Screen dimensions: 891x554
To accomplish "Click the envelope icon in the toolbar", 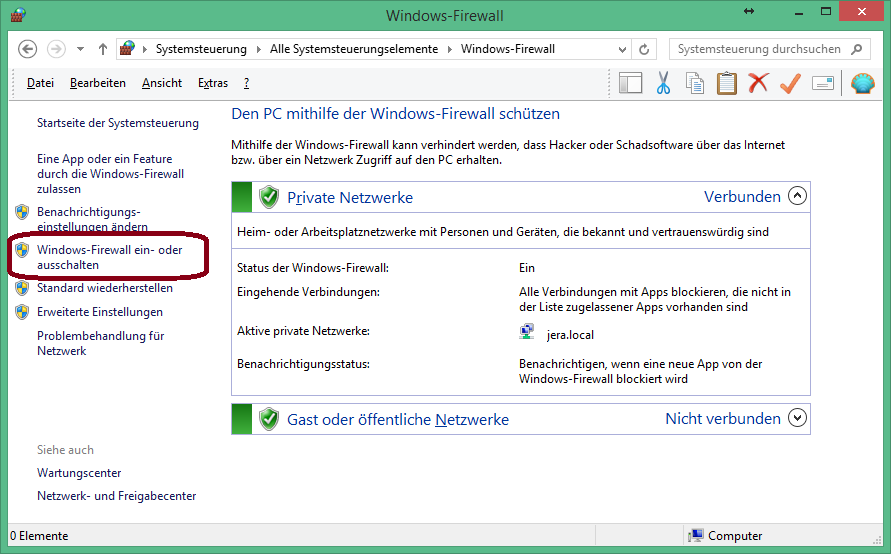I will tap(822, 84).
